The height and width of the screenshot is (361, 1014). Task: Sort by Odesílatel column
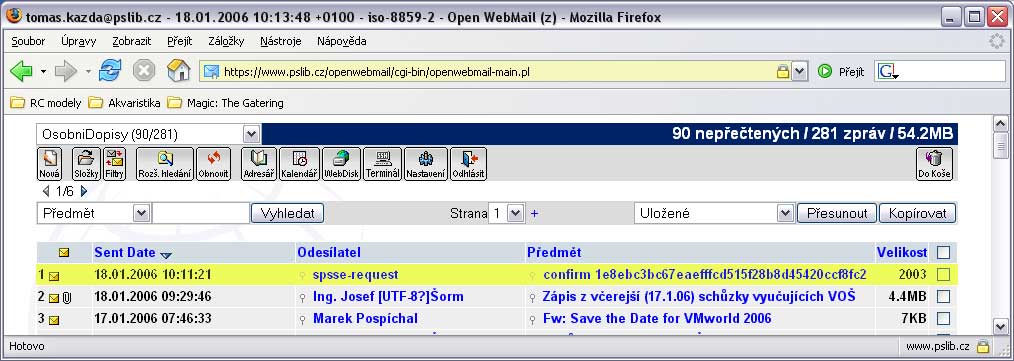point(329,252)
